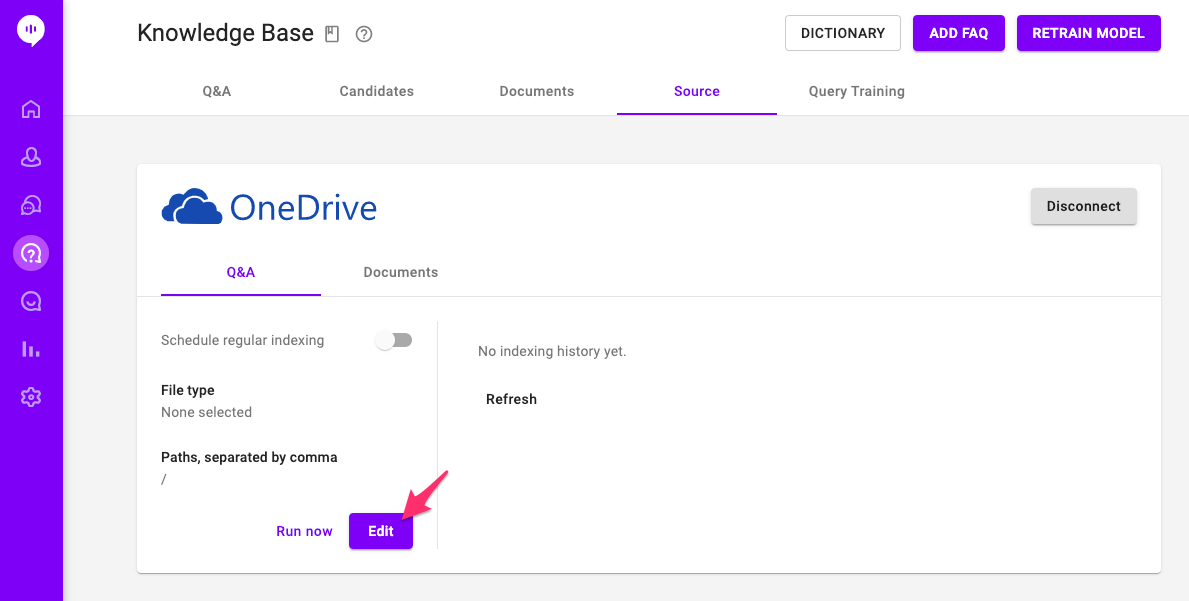Click the 'File type' label

pyautogui.click(x=187, y=390)
